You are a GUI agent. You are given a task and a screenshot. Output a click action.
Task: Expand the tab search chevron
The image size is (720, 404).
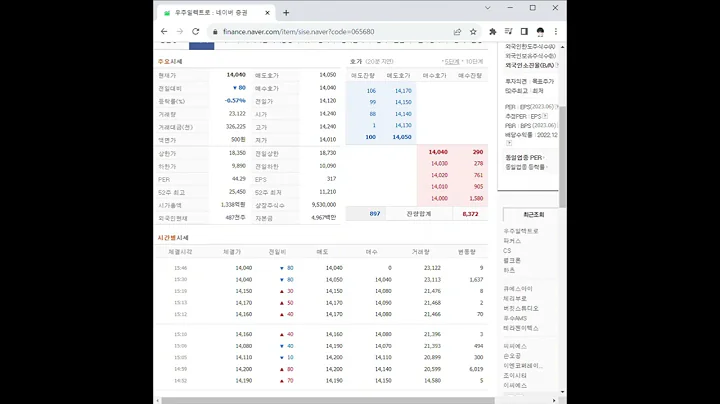(x=488, y=8)
